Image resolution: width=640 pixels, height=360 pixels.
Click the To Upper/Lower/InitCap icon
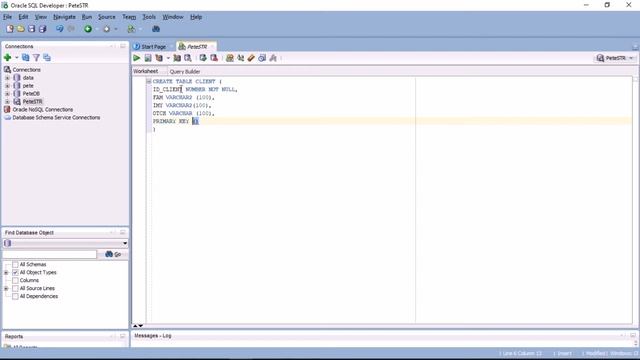tap(240, 58)
